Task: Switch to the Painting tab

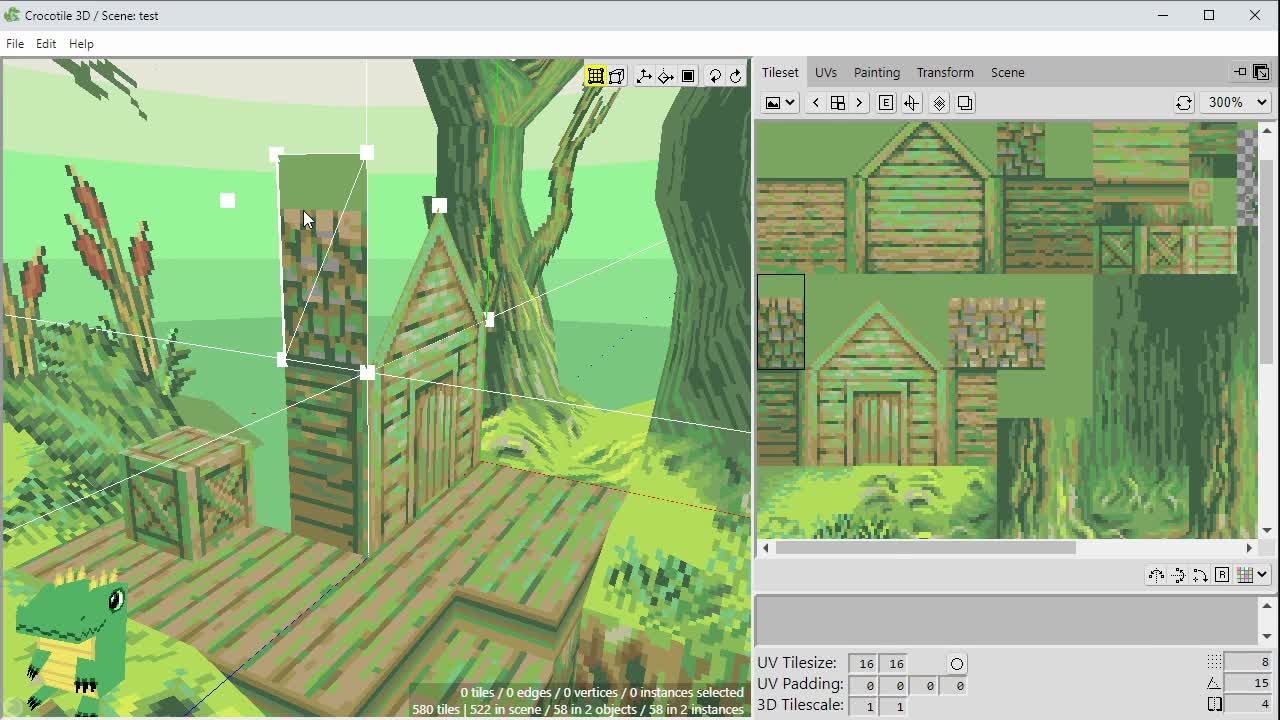Action: tap(876, 72)
